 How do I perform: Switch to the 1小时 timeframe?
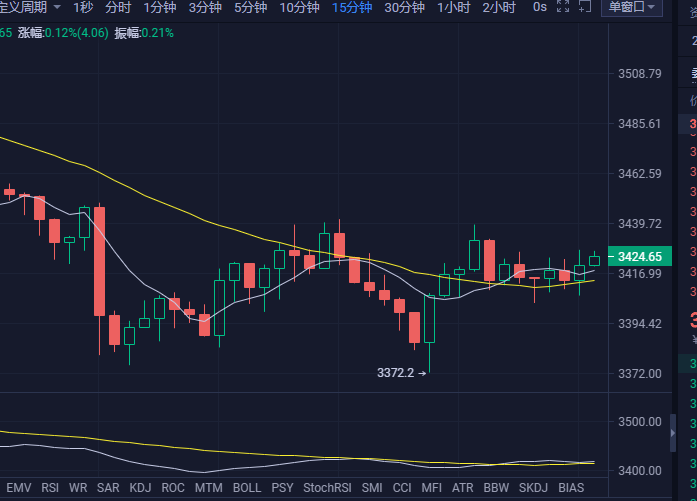pyautogui.click(x=454, y=8)
